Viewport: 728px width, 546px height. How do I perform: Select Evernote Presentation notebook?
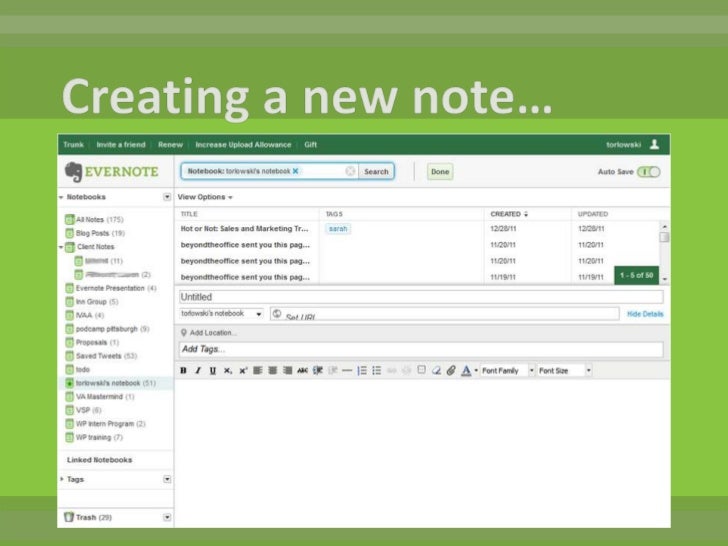tap(111, 288)
